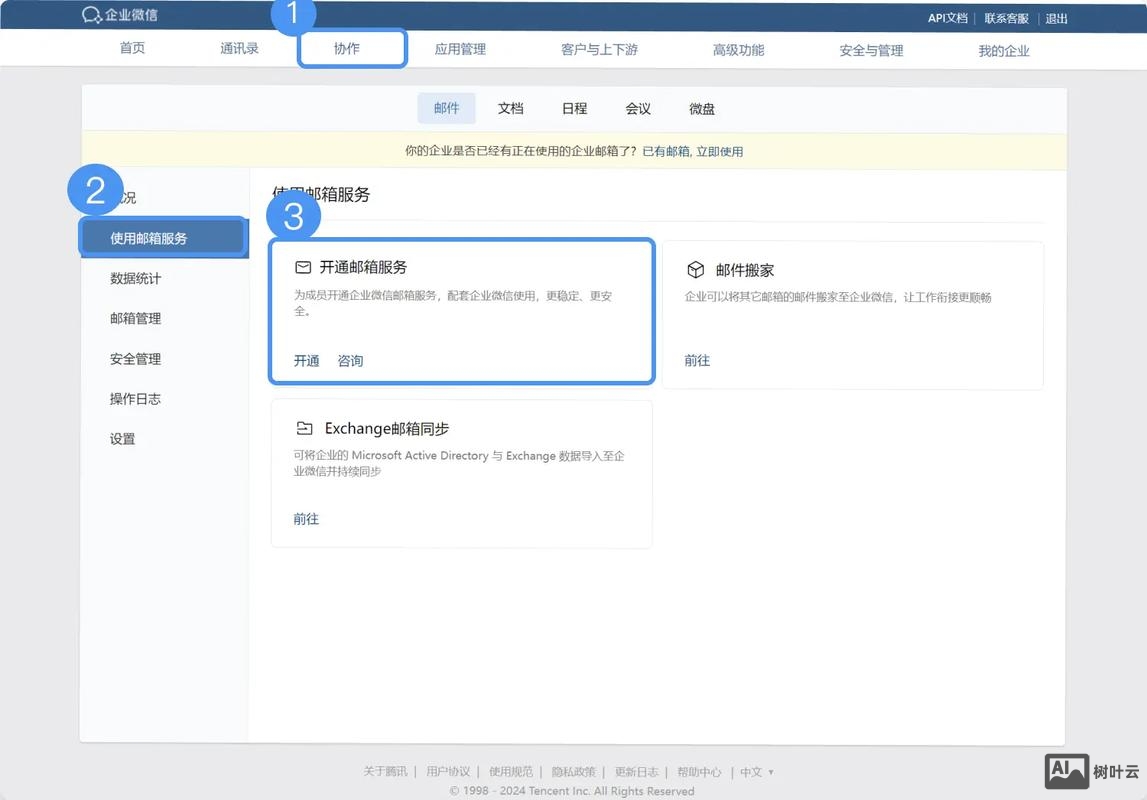Open the 客户与上下游 menu
The width and height of the screenshot is (1147, 800).
pyautogui.click(x=599, y=48)
